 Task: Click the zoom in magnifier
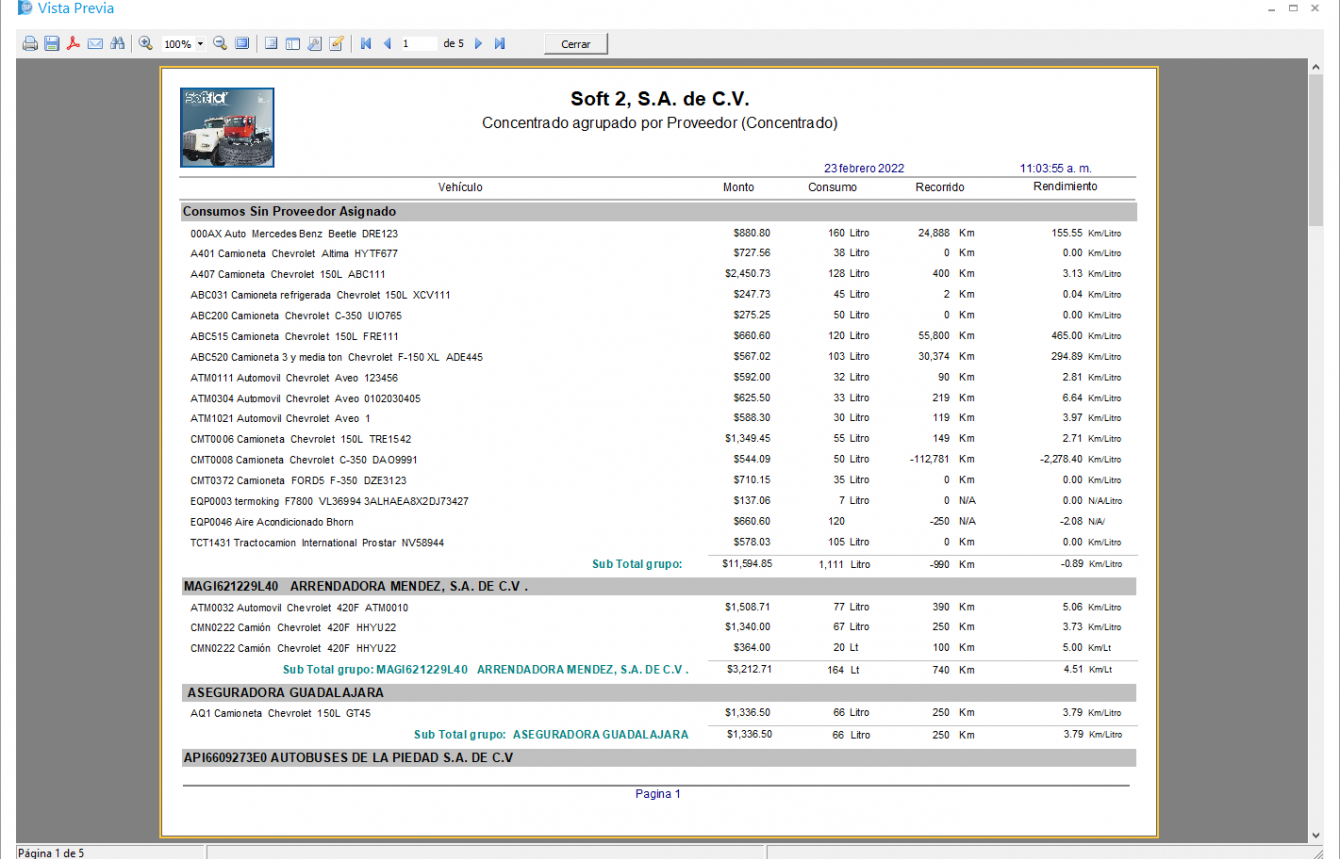[x=146, y=44]
